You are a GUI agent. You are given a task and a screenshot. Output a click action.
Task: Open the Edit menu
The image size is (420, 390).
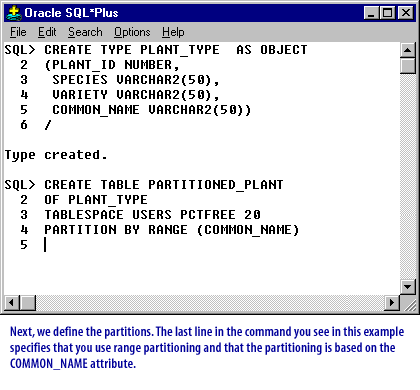click(x=47, y=32)
